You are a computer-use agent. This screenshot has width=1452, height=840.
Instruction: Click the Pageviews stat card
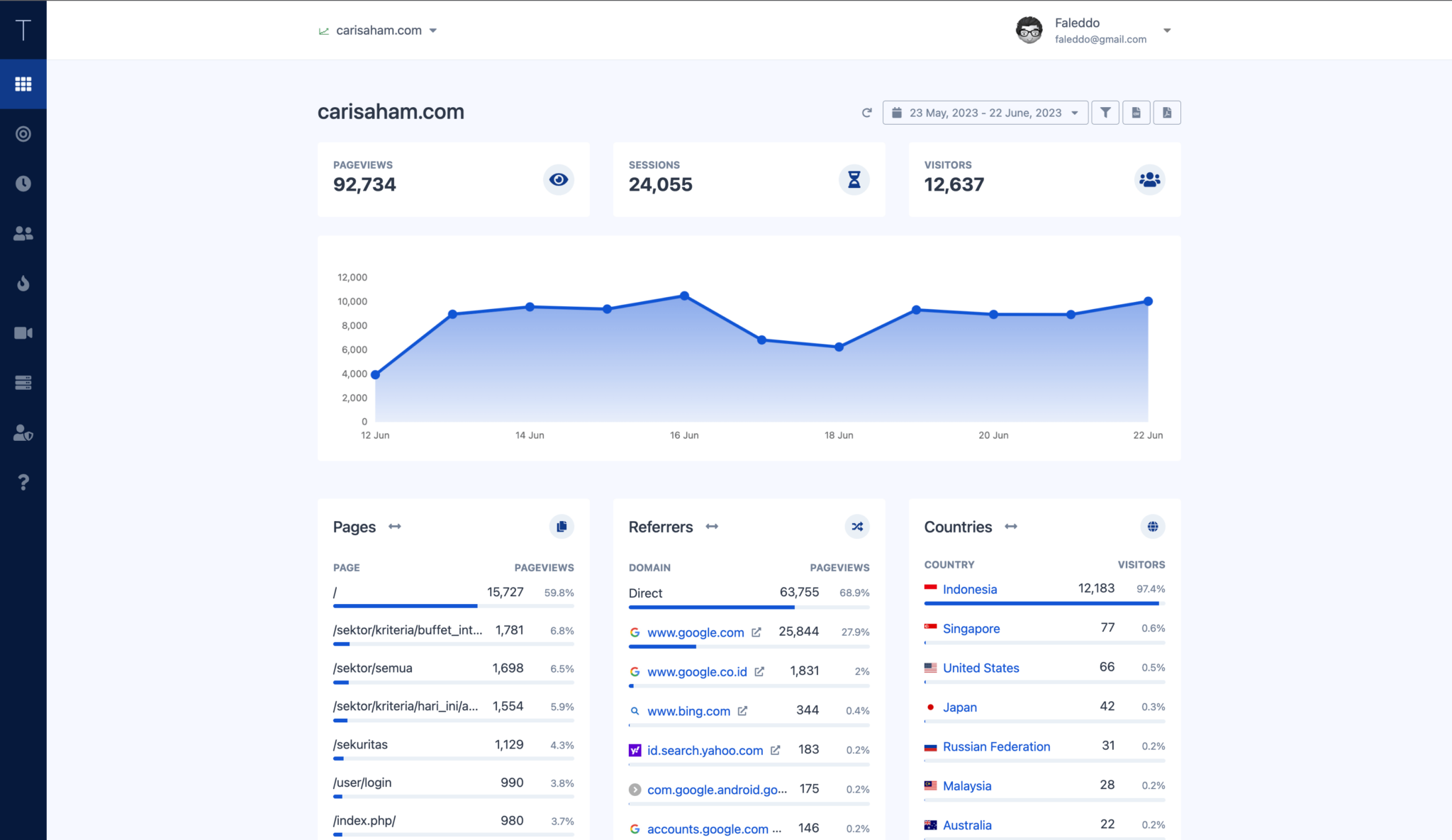(453, 179)
